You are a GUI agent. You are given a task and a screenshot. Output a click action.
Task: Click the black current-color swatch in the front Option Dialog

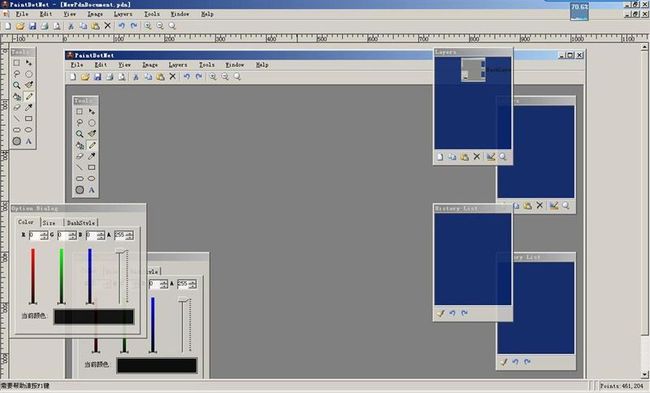[94, 316]
